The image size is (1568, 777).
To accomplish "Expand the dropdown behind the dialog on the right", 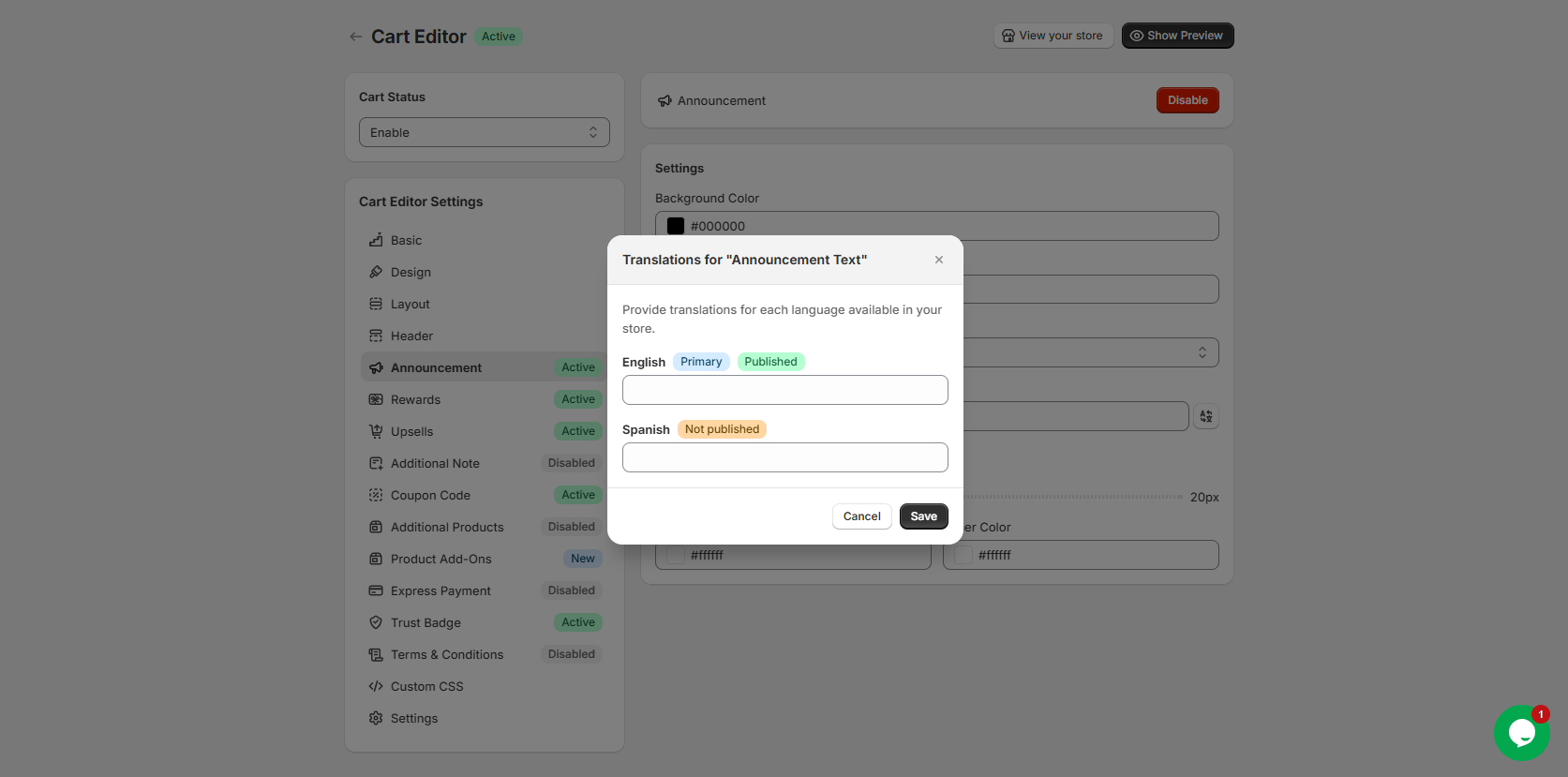I will pyautogui.click(x=1202, y=352).
